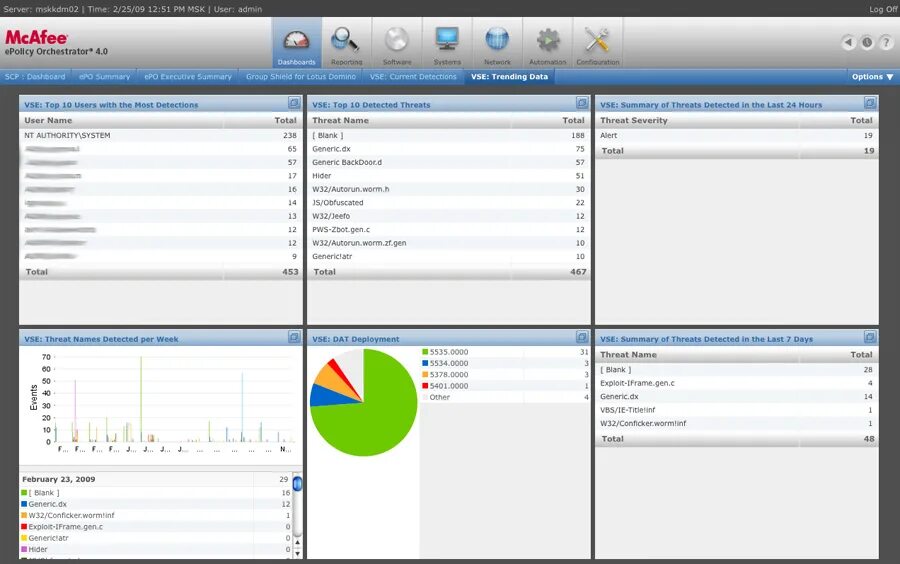Click the Threat Severity column header

(634, 120)
